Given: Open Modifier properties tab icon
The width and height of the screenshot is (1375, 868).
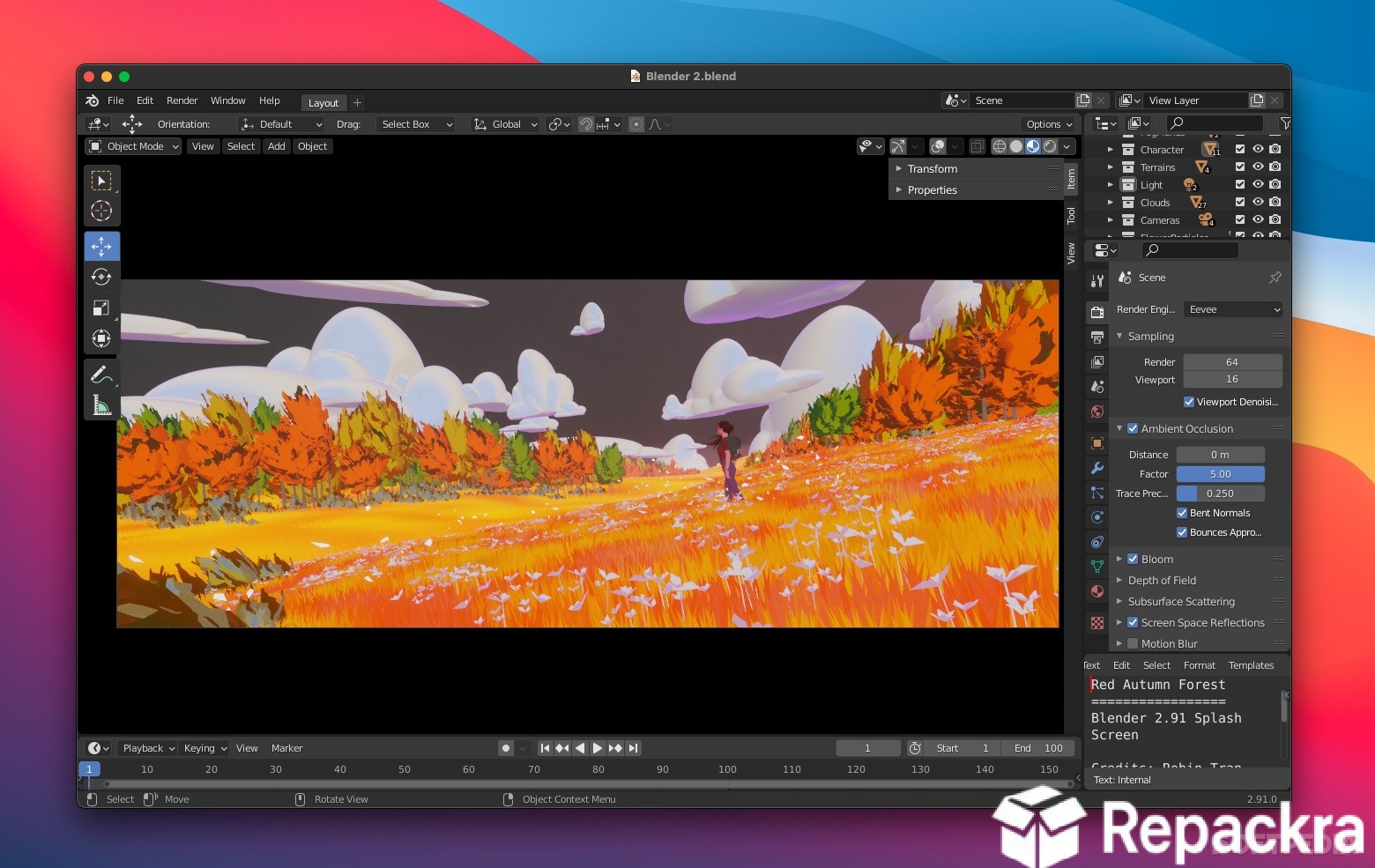Looking at the screenshot, I should [x=1097, y=468].
